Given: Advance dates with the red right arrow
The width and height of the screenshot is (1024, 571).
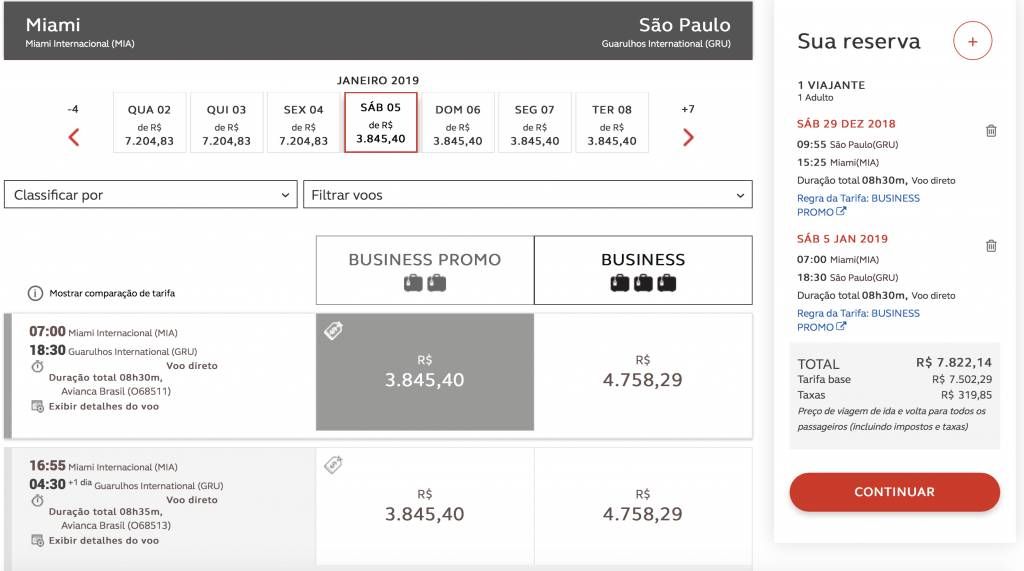Looking at the screenshot, I should [x=688, y=137].
